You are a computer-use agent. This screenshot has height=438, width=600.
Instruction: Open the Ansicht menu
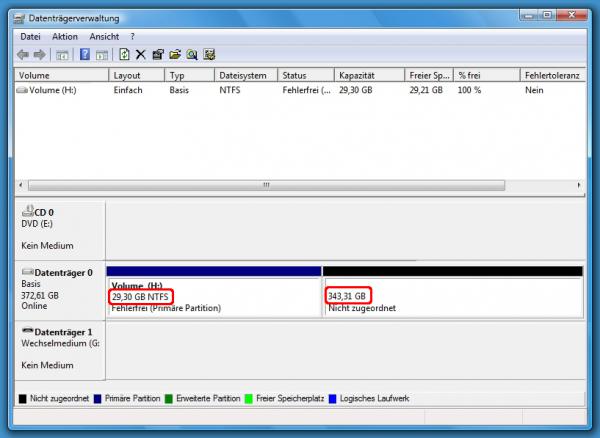(104, 37)
